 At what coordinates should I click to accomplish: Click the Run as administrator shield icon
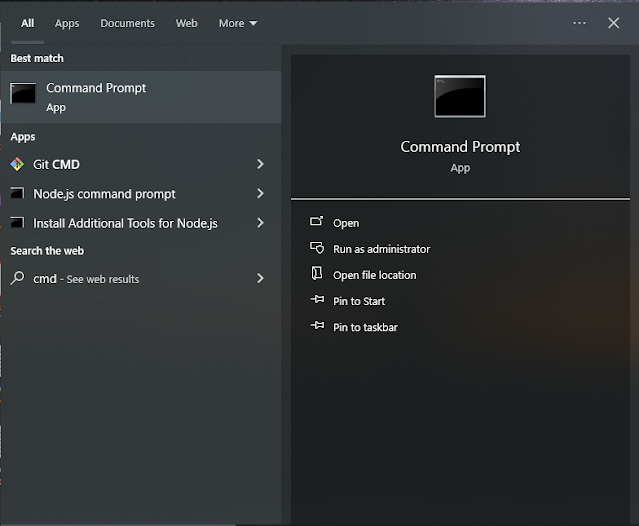(317, 248)
